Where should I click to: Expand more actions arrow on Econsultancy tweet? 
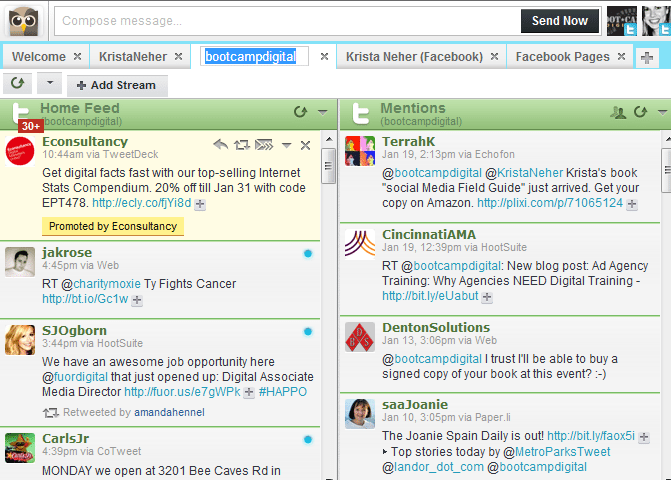pos(286,146)
